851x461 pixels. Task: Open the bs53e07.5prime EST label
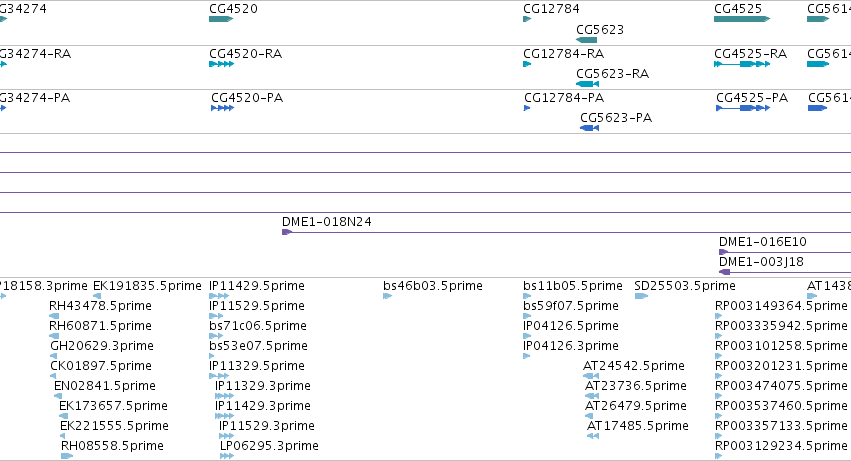coord(258,346)
